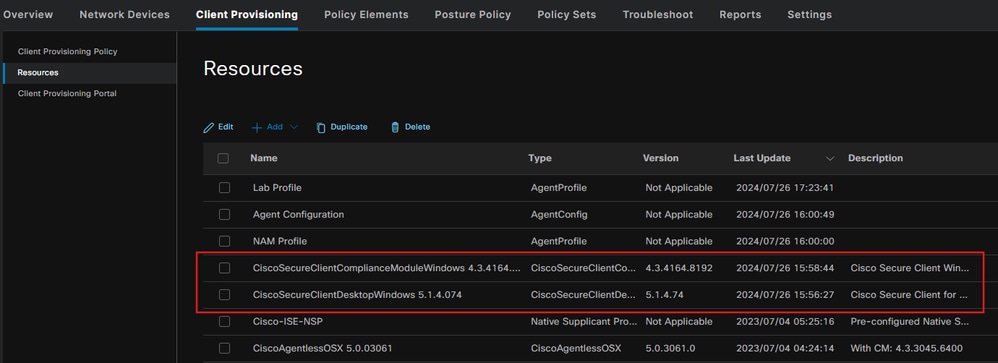The height and width of the screenshot is (363, 998).
Task: Click the Duplicate pages icon
Action: pos(321,127)
